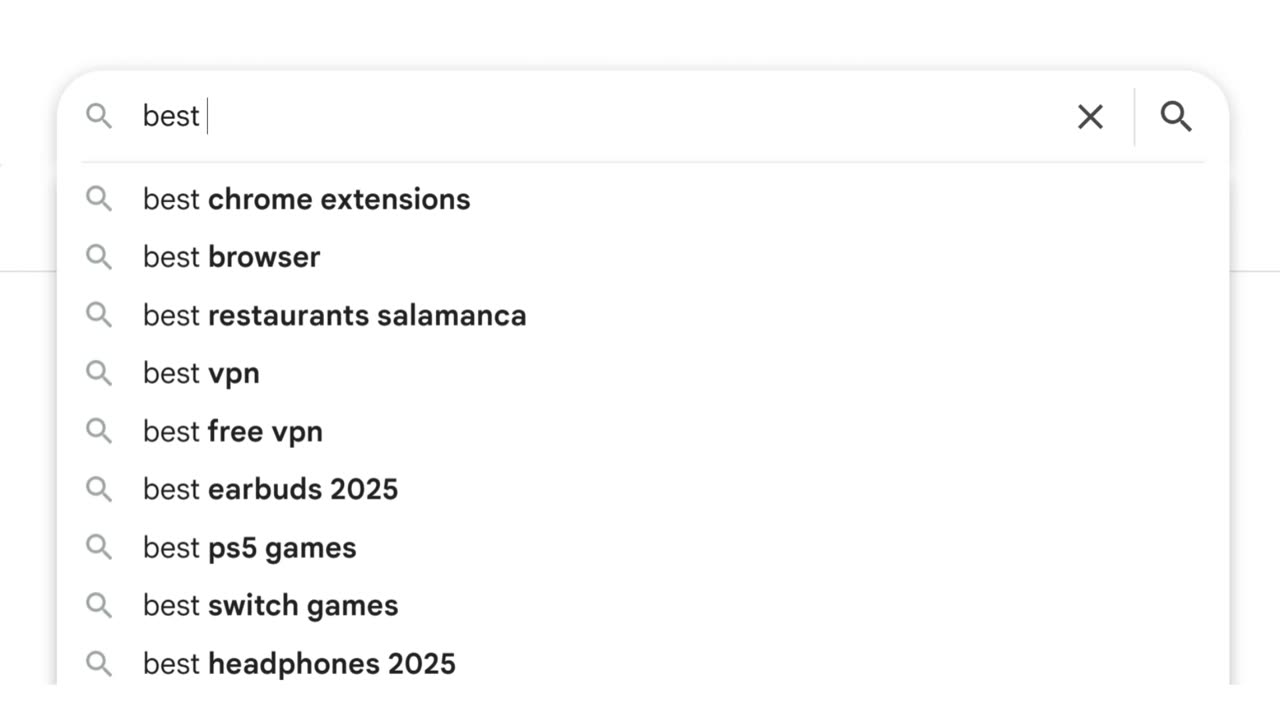The width and height of the screenshot is (1280, 720).
Task: Choose the "best switch games" suggestion
Action: click(642, 605)
